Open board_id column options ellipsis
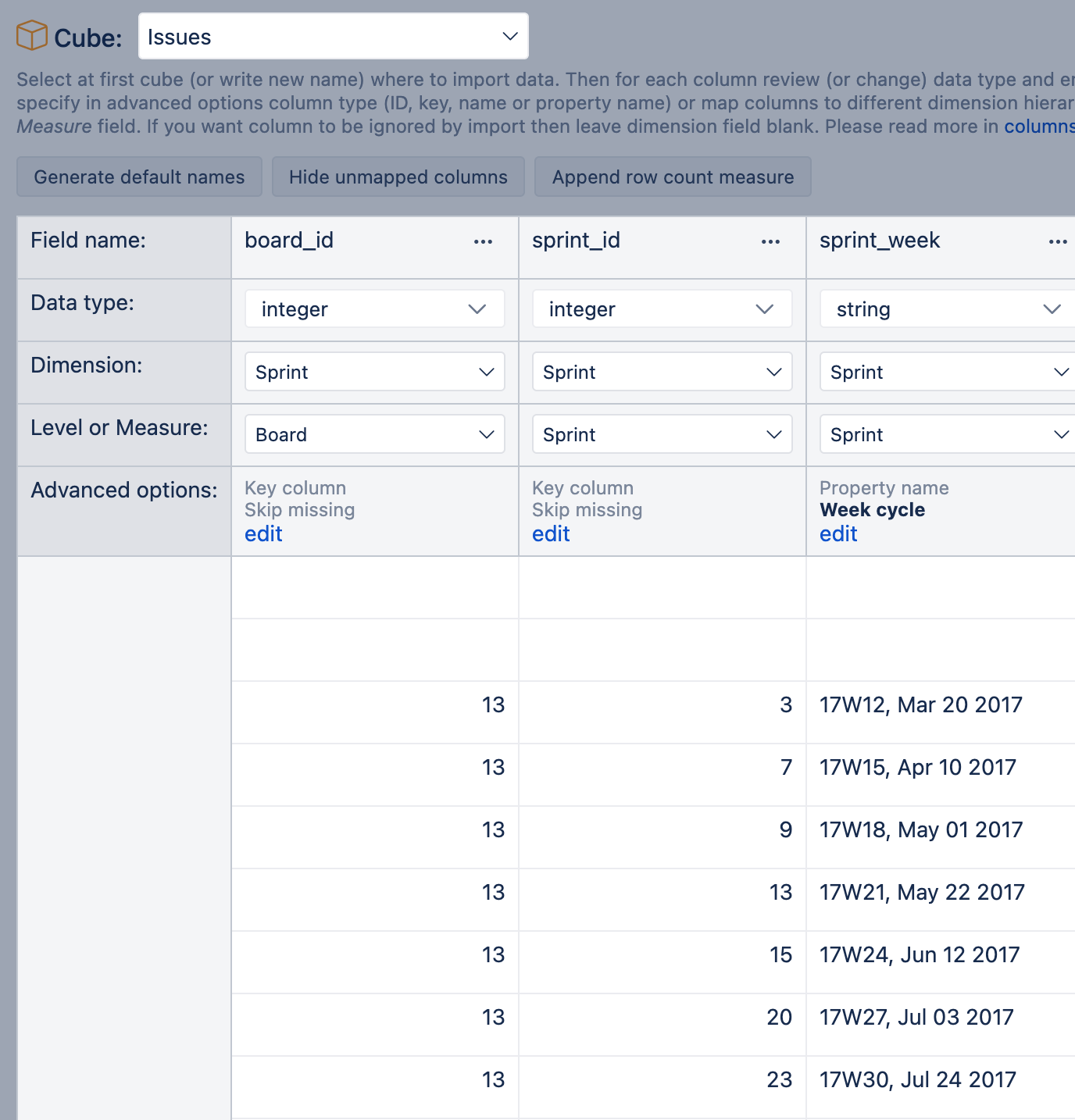Viewport: 1075px width, 1120px height. [x=483, y=242]
